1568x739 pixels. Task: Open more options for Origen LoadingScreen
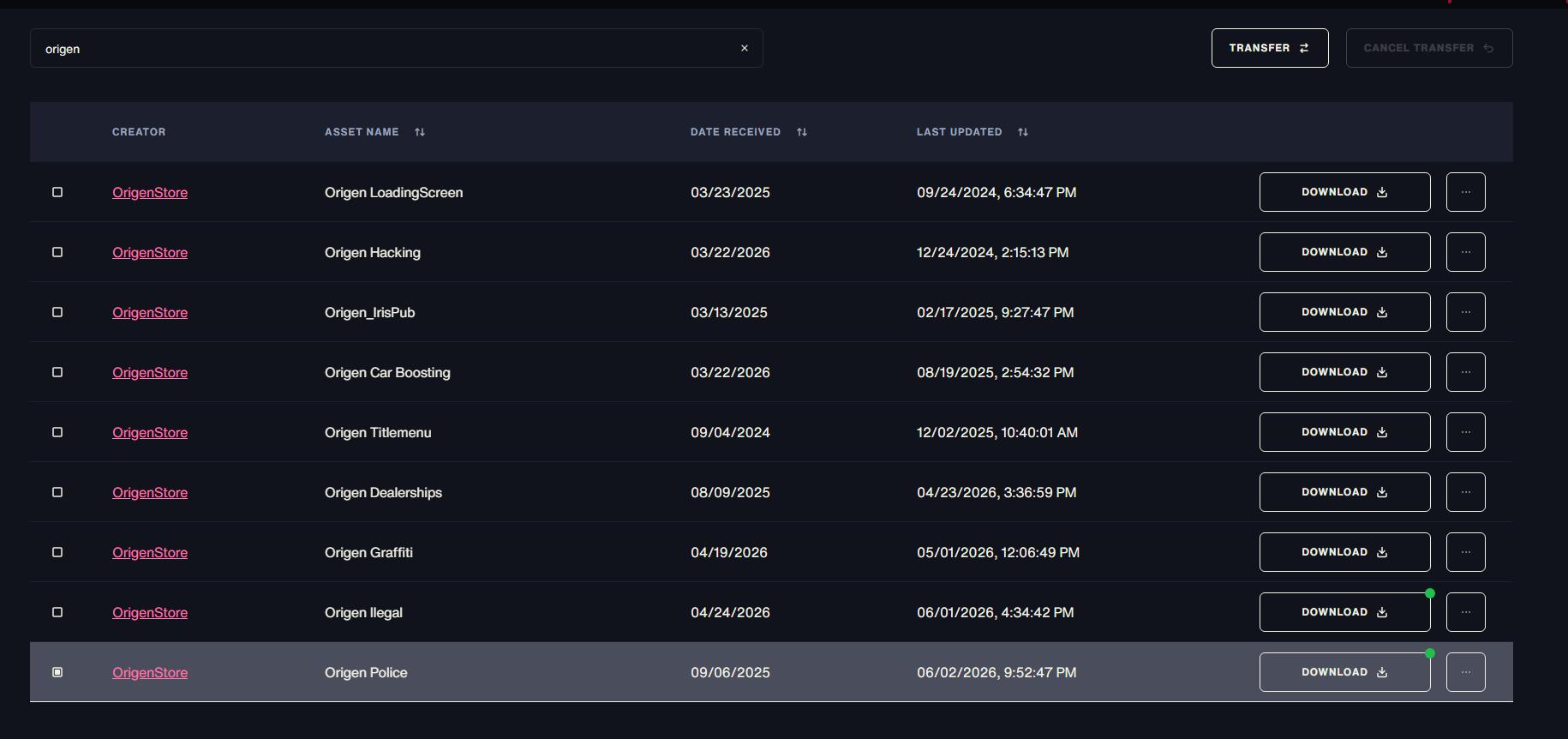pos(1466,192)
